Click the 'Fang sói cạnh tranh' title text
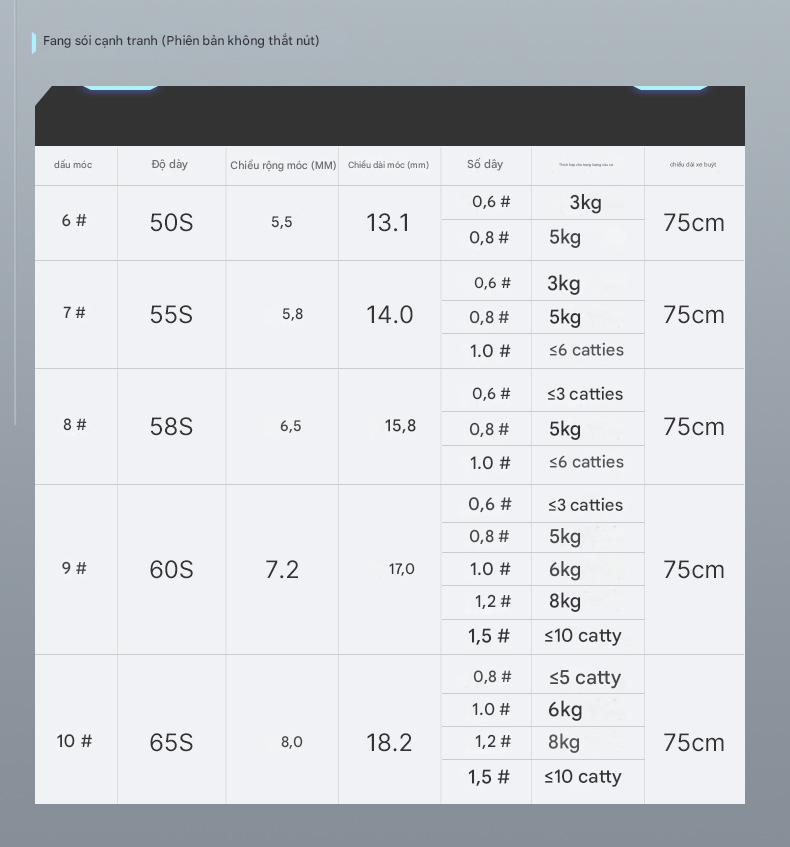The width and height of the screenshot is (790, 847). [181, 41]
